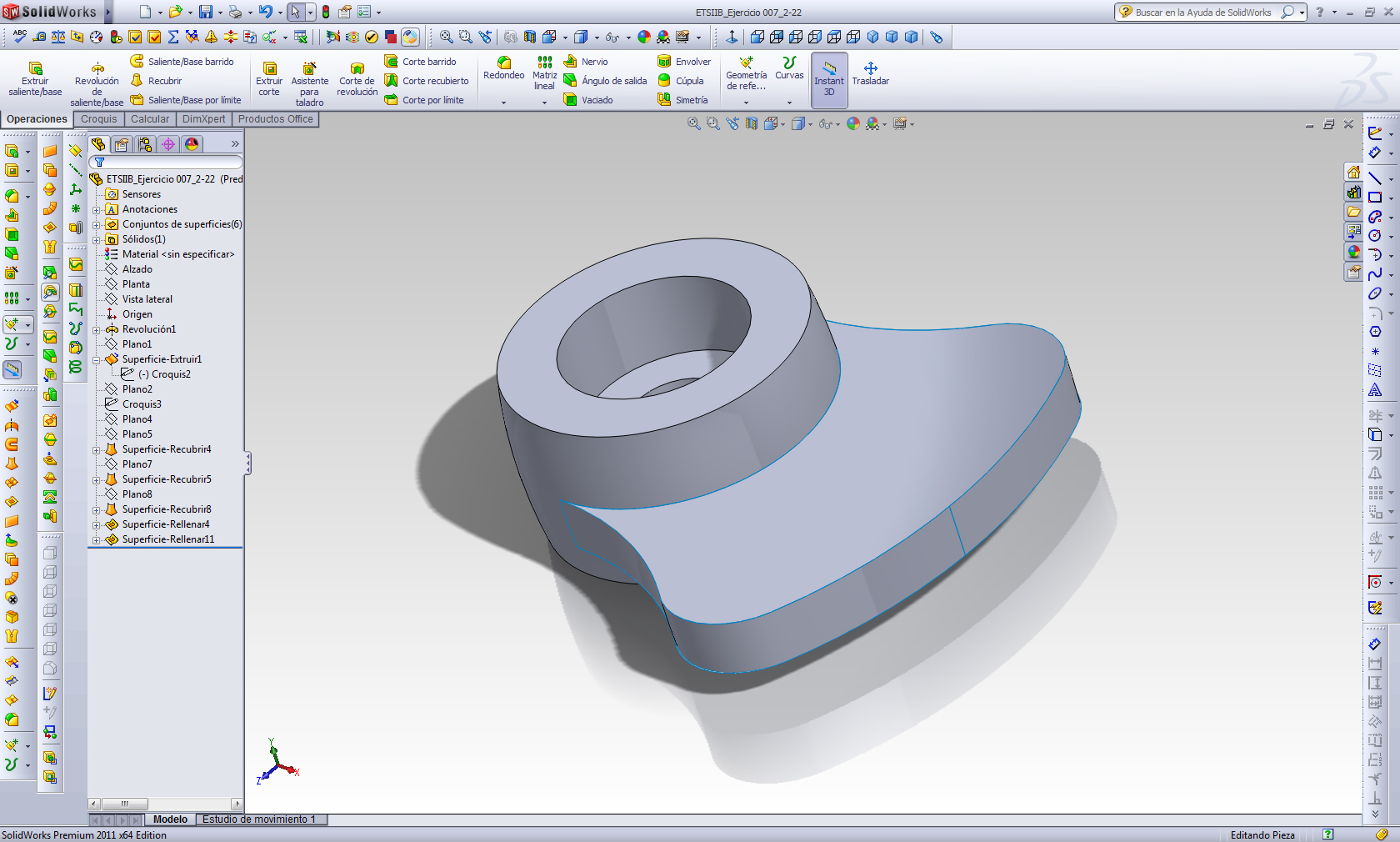Choose the Corte recubierto command

[x=427, y=81]
